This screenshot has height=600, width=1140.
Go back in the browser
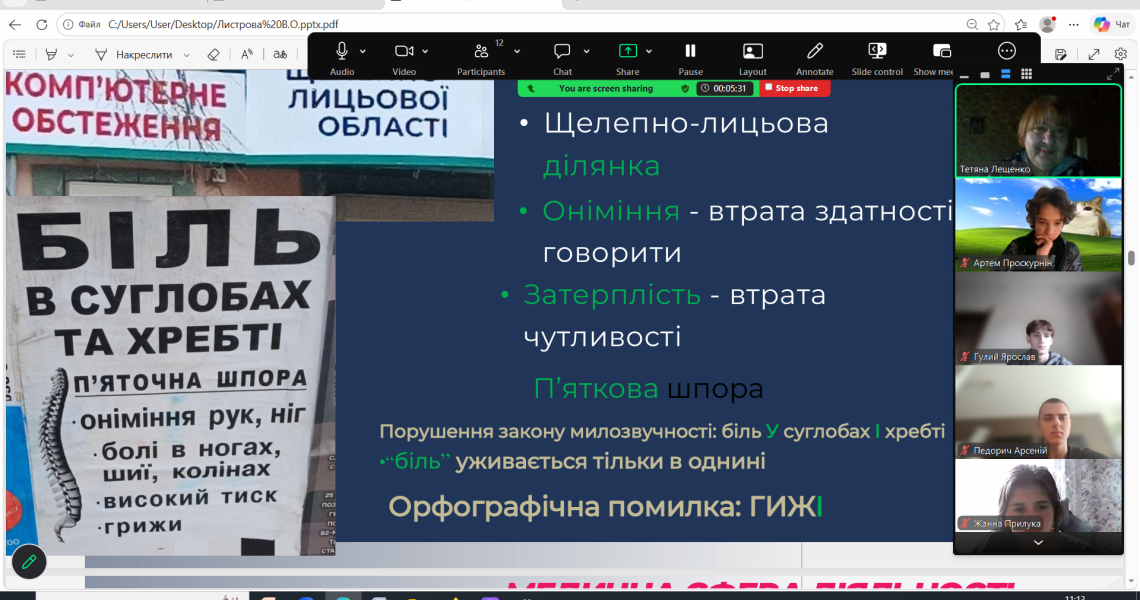[15, 24]
